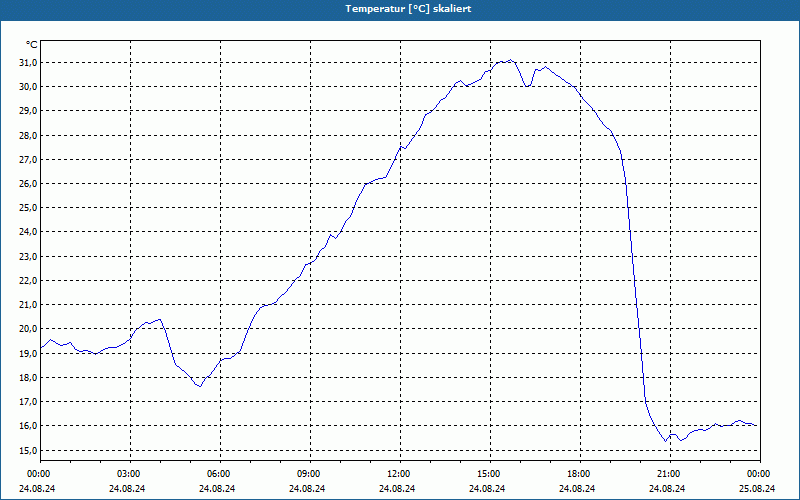This screenshot has width=800, height=500.
Task: Click the temperature curve peak near 31°C
Action: [510, 60]
